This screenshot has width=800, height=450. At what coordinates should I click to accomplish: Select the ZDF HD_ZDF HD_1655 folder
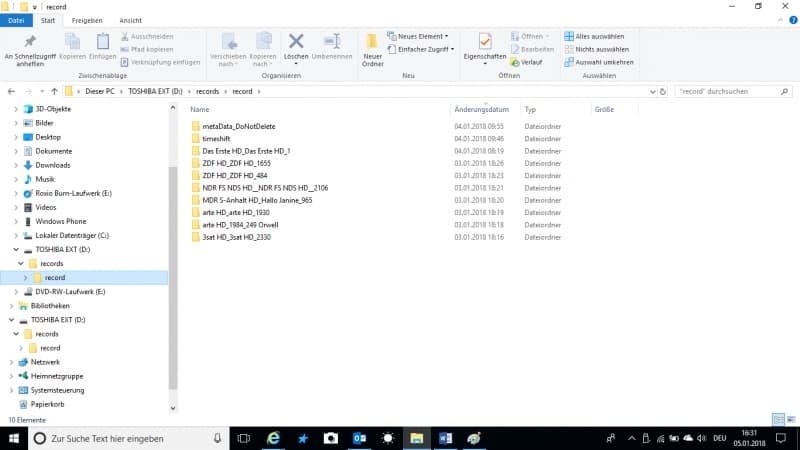click(x=236, y=163)
